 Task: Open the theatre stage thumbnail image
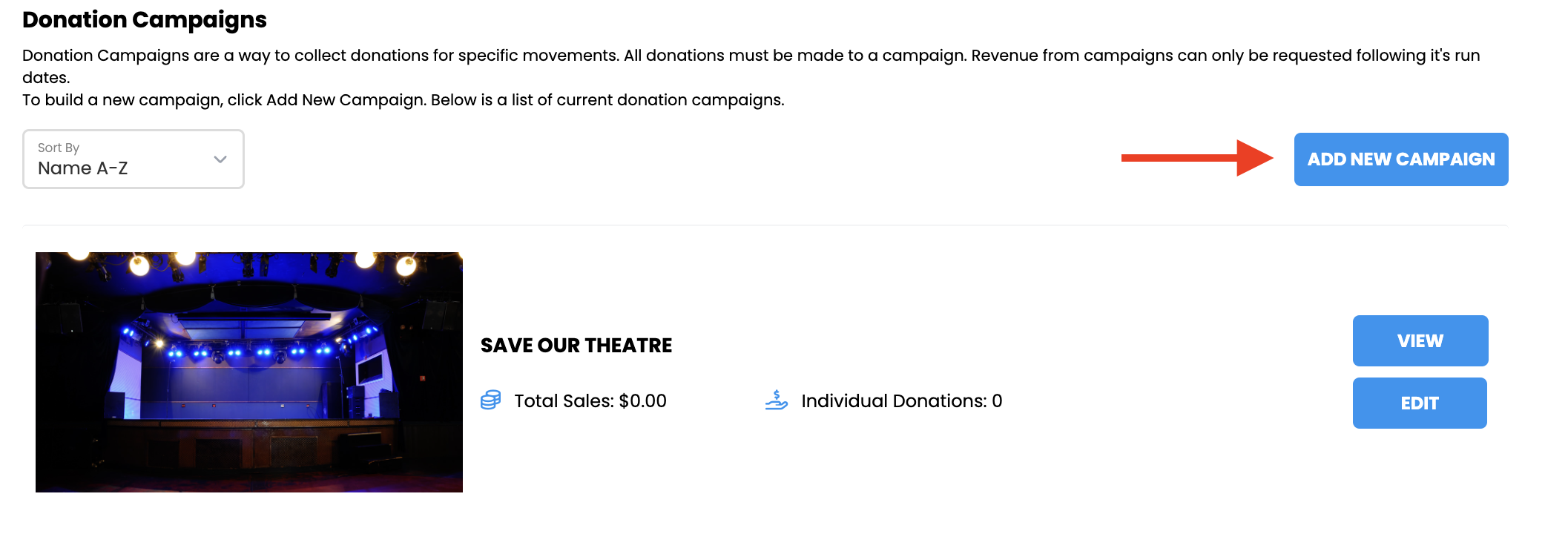(x=249, y=372)
